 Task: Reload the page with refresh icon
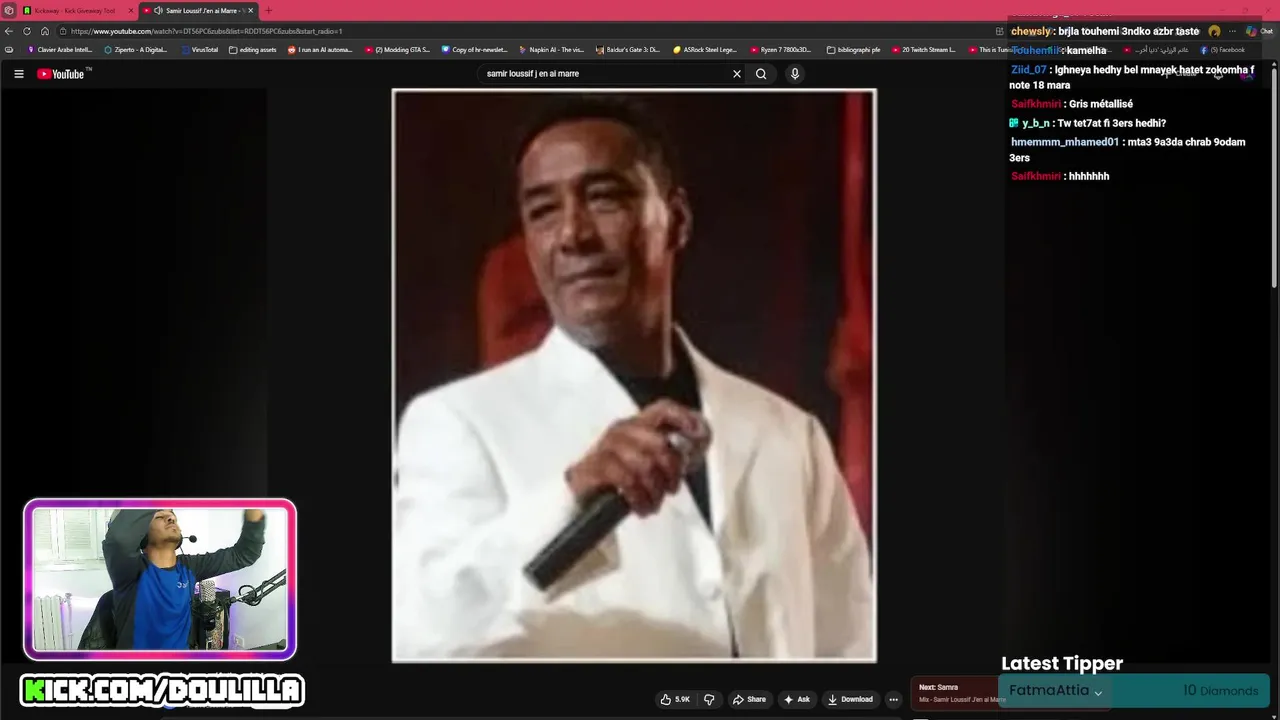tap(27, 31)
